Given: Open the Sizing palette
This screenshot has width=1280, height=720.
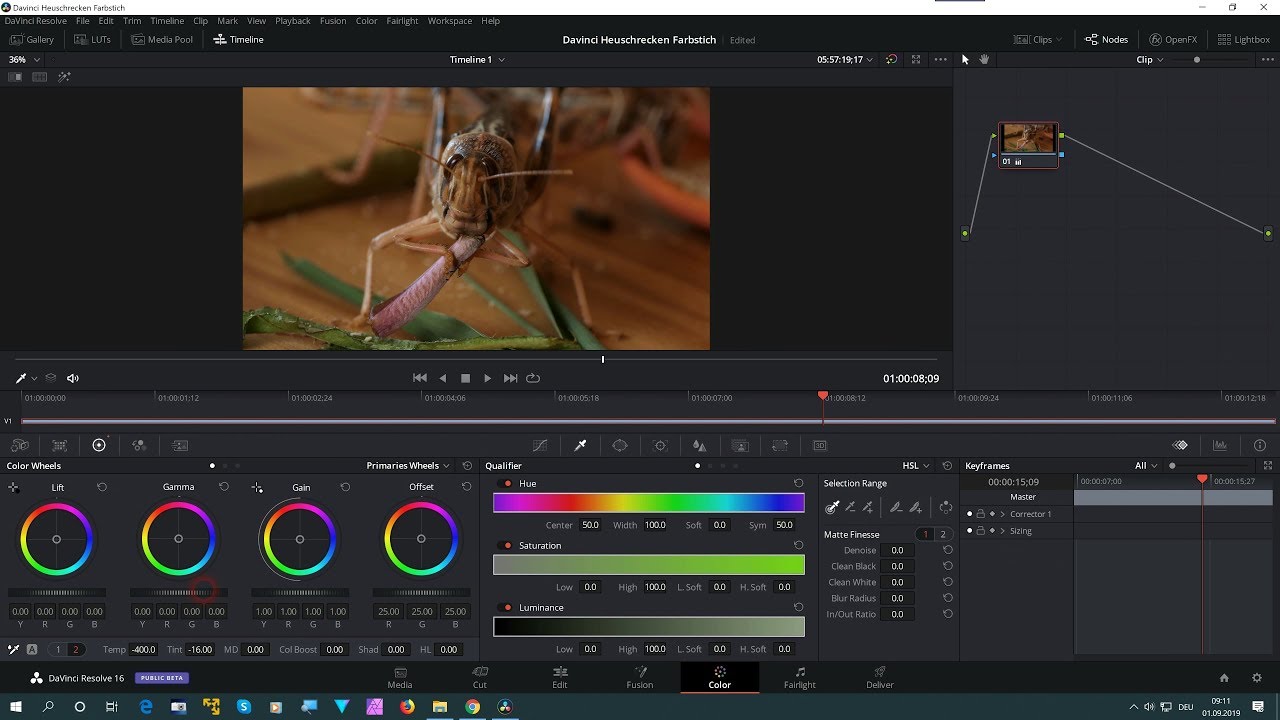Looking at the screenshot, I should point(780,445).
